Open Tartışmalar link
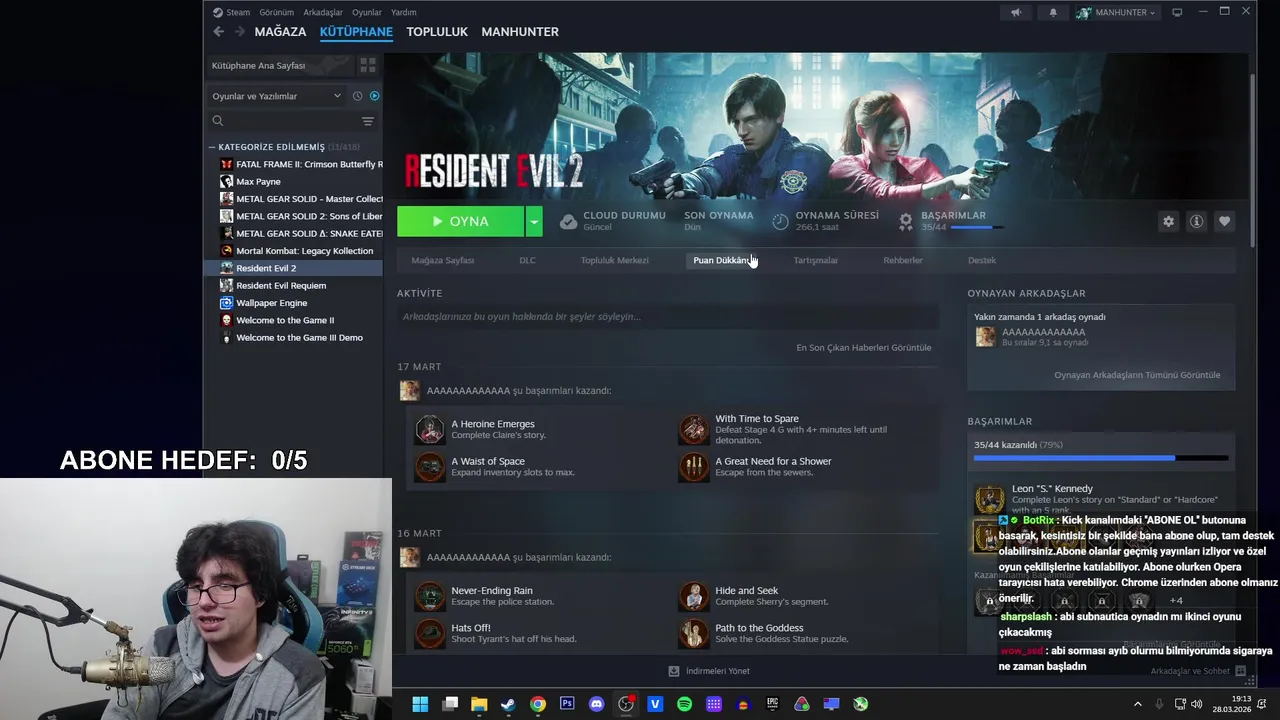 816,260
